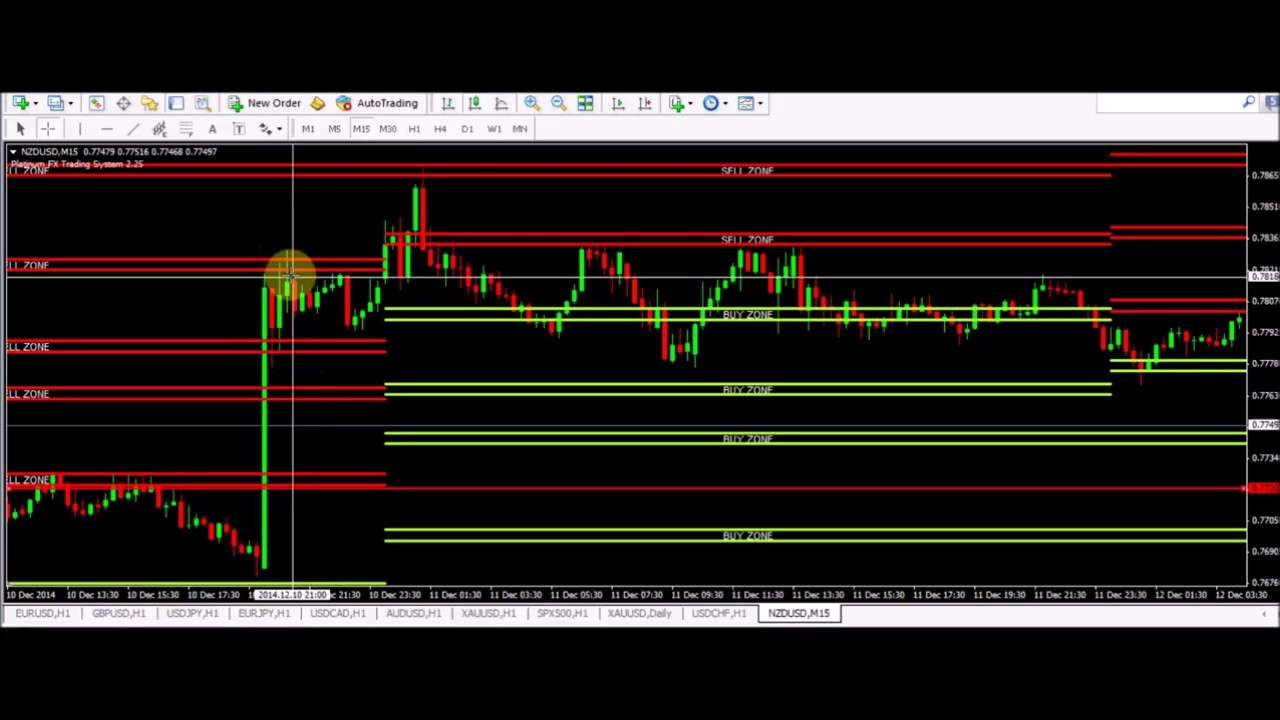Switch to Line Chart mode
The height and width of the screenshot is (720, 1280).
501,103
